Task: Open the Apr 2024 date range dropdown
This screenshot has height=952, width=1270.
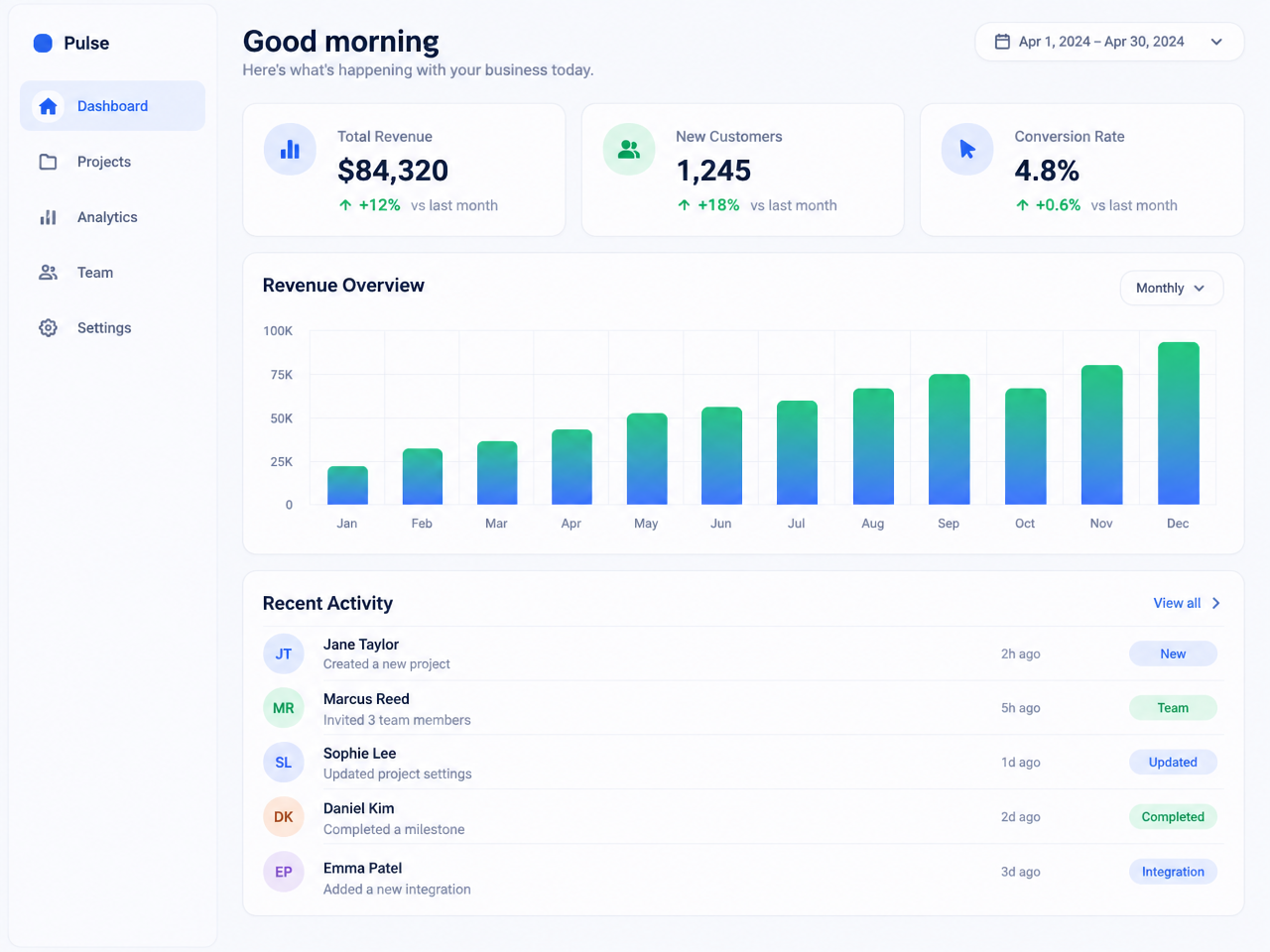Action: coord(1109,42)
